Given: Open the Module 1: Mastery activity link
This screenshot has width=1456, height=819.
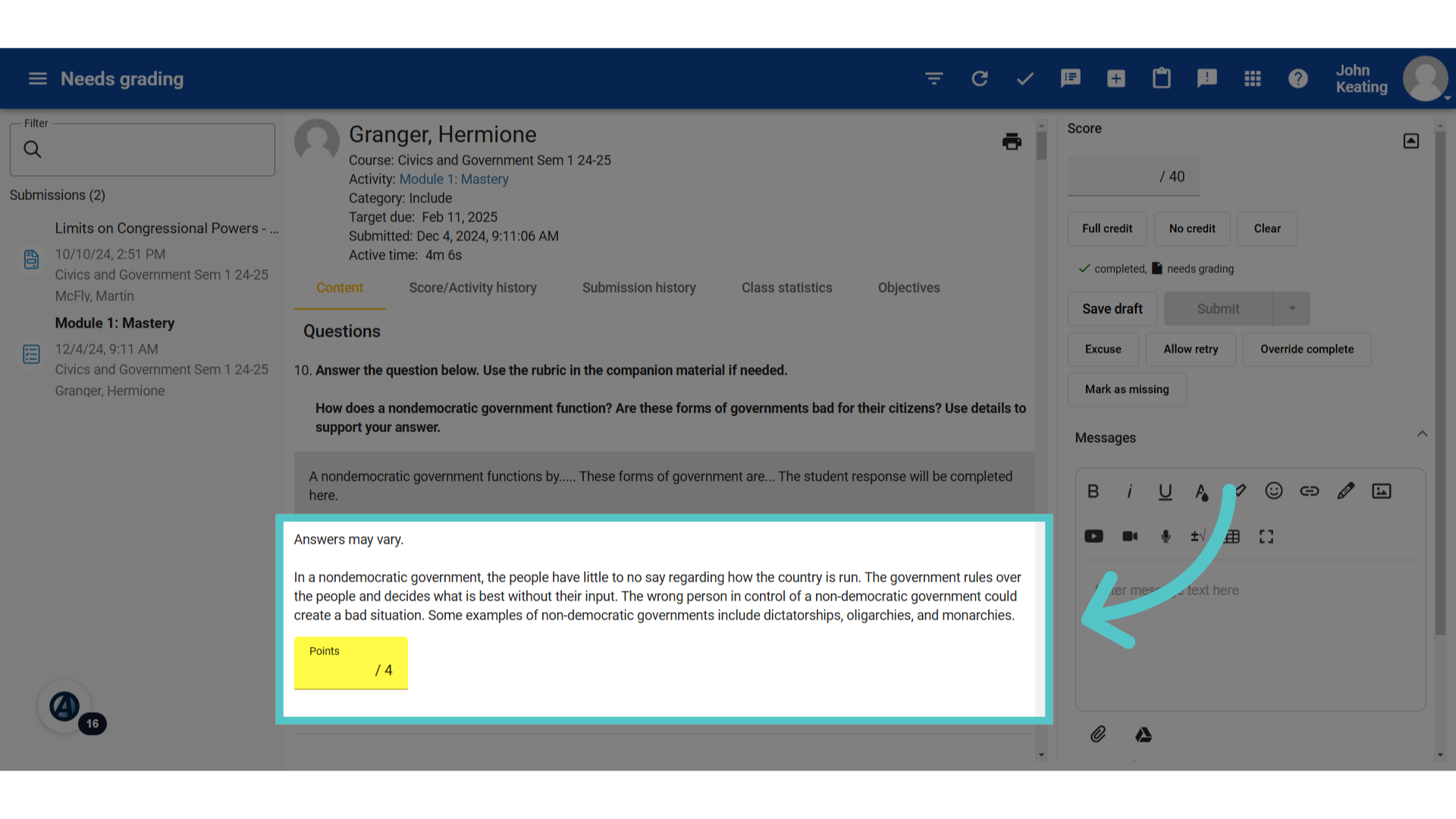Looking at the screenshot, I should tap(454, 180).
